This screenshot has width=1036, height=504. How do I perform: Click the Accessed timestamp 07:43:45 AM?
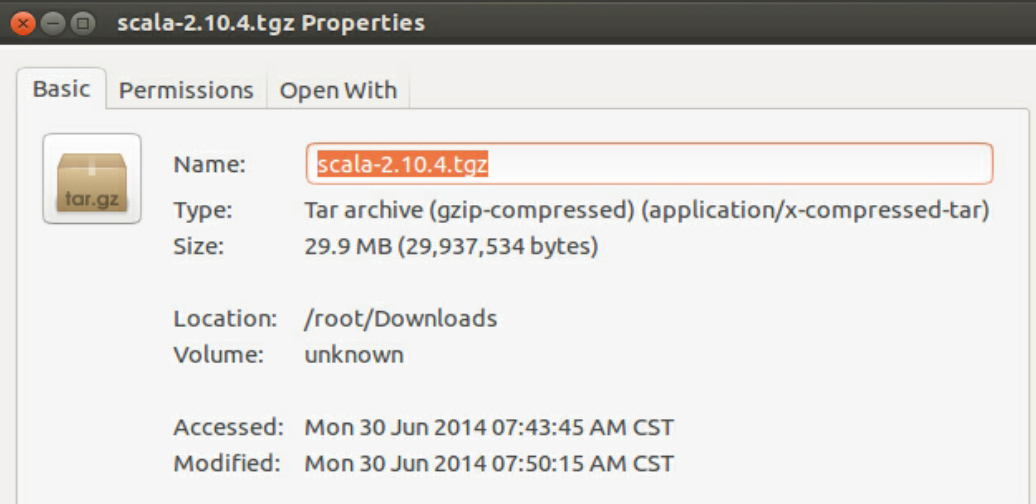tap(489, 428)
